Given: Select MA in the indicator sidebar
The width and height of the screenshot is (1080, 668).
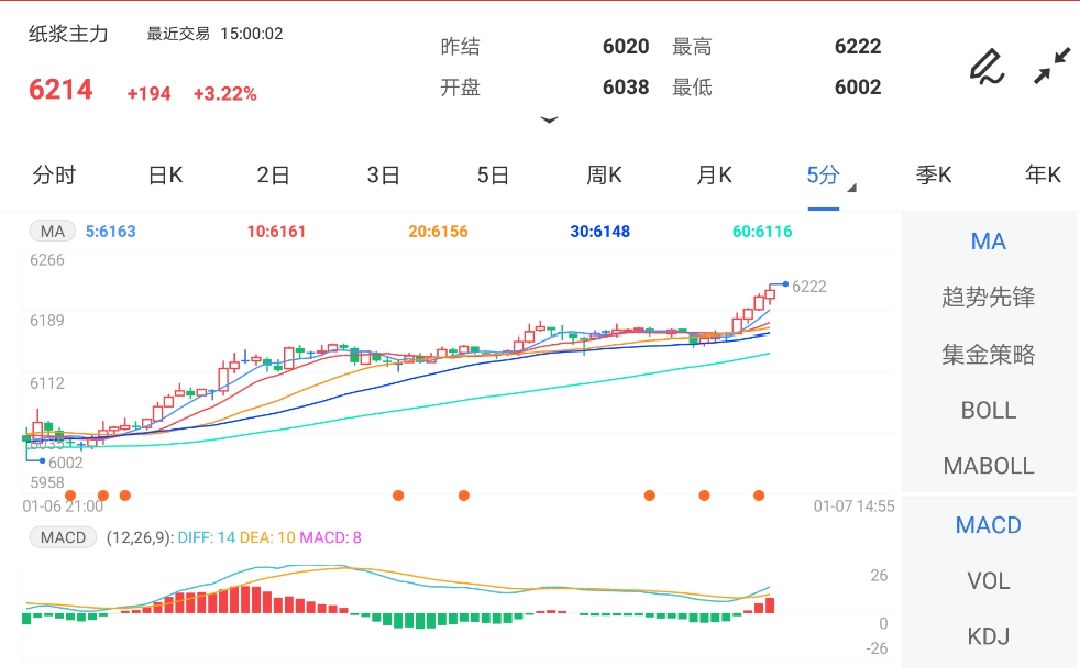Looking at the screenshot, I should click(987, 241).
